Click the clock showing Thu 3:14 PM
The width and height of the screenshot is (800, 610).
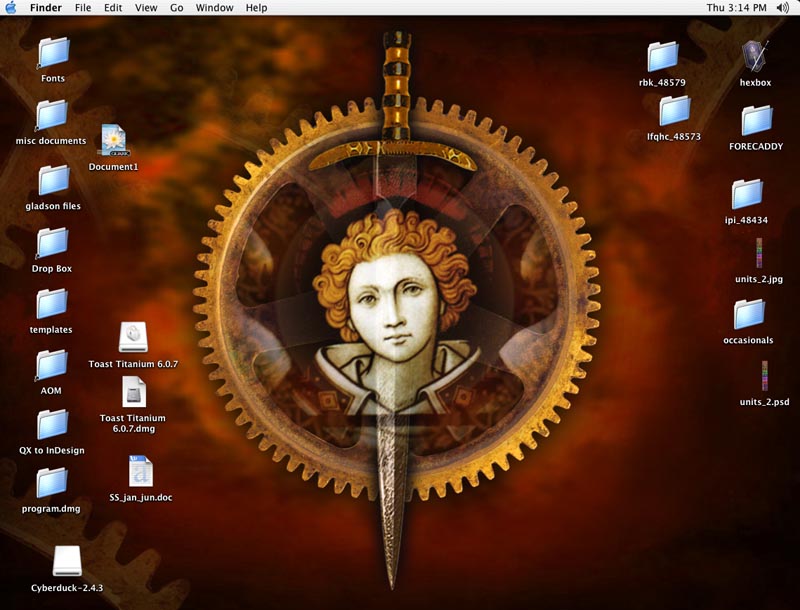pos(735,8)
